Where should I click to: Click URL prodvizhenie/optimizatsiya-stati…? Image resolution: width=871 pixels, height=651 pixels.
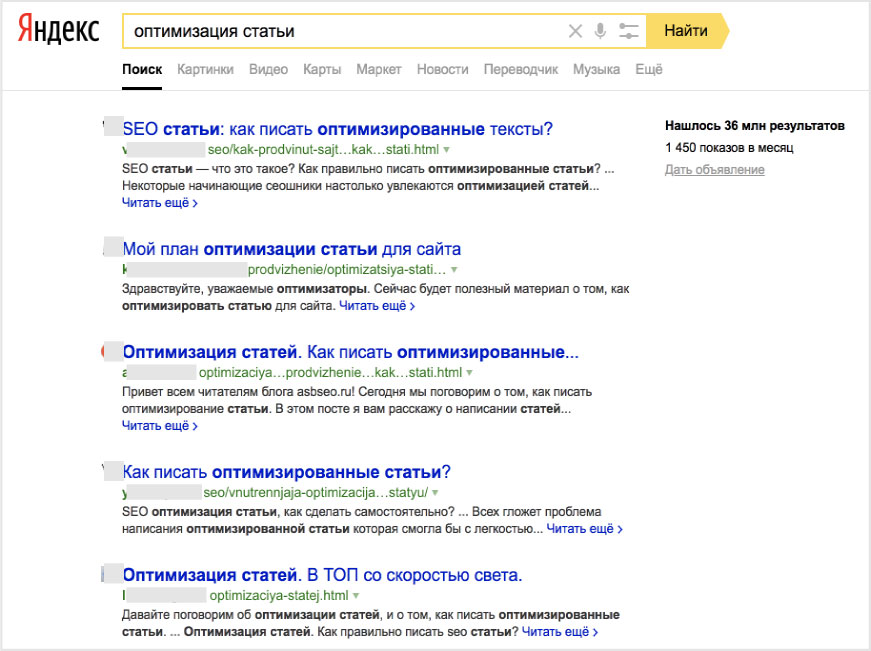pos(347,269)
